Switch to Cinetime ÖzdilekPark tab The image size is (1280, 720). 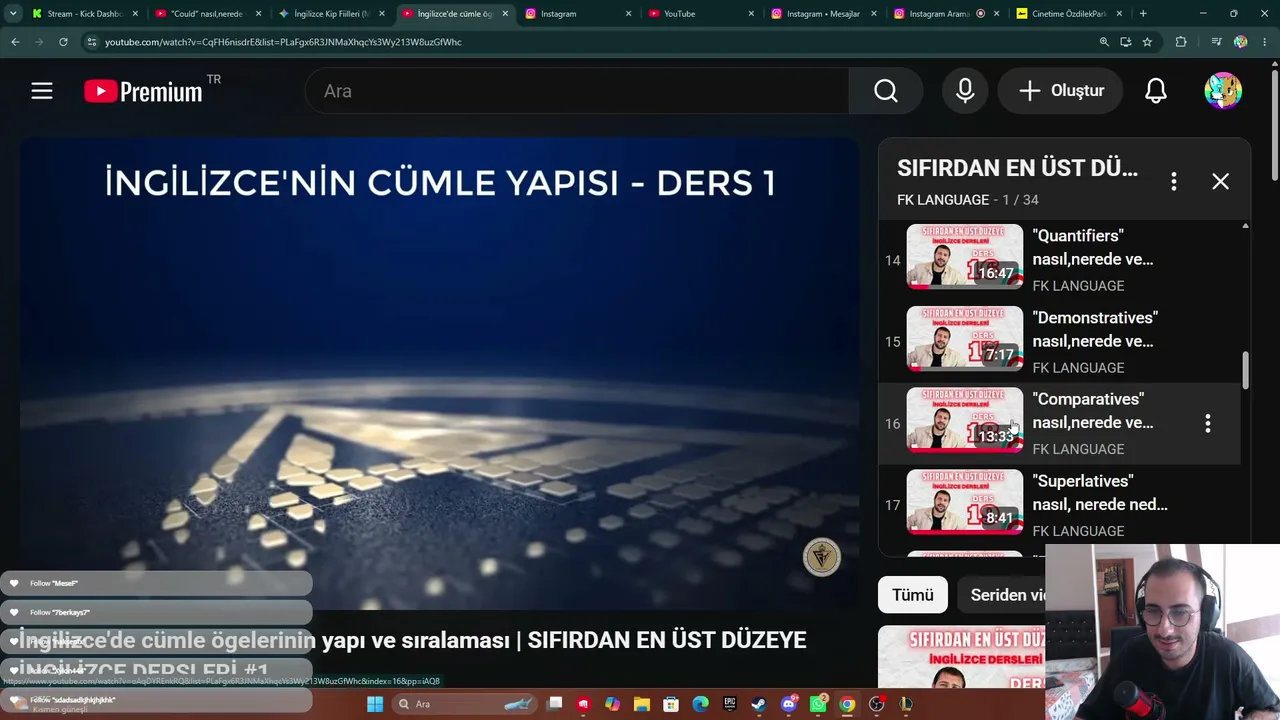point(1070,14)
